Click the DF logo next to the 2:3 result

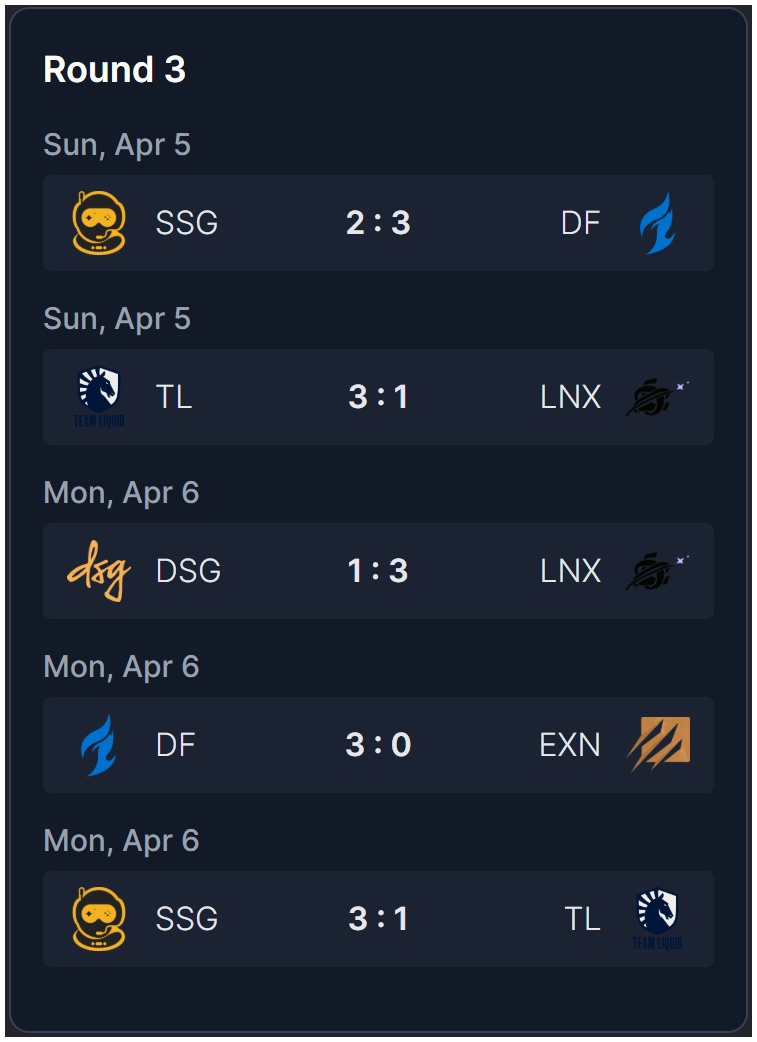pos(659,222)
